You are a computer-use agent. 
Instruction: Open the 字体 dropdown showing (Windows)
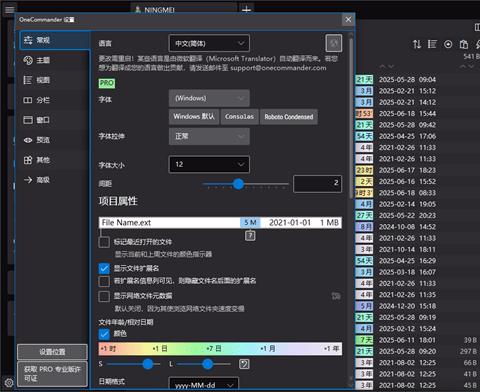click(209, 98)
